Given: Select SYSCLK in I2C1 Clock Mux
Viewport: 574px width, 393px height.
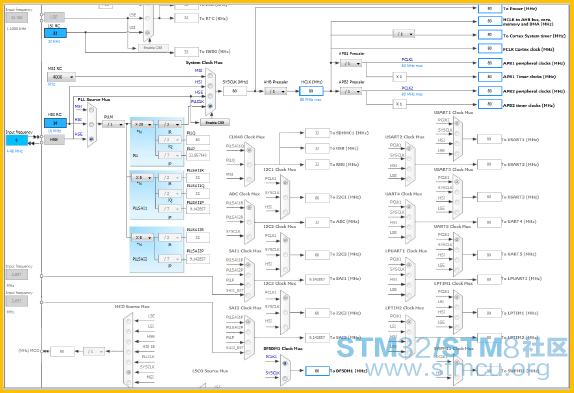Looking at the screenshot, I should (x=286, y=198).
